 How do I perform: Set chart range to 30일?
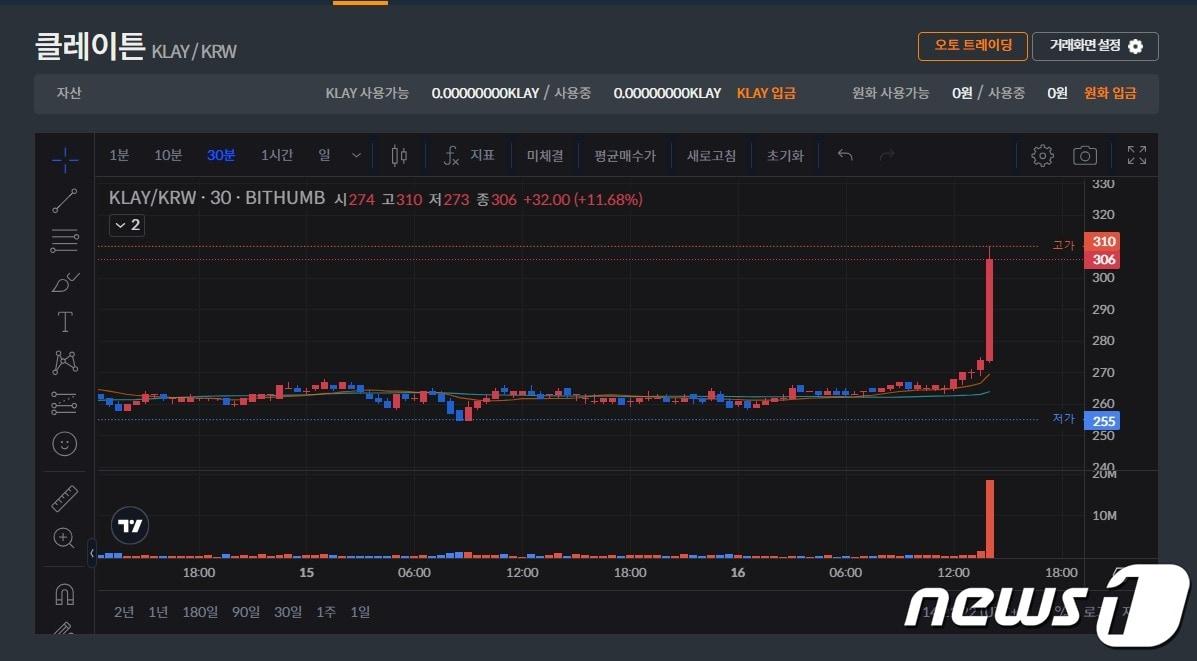[288, 612]
